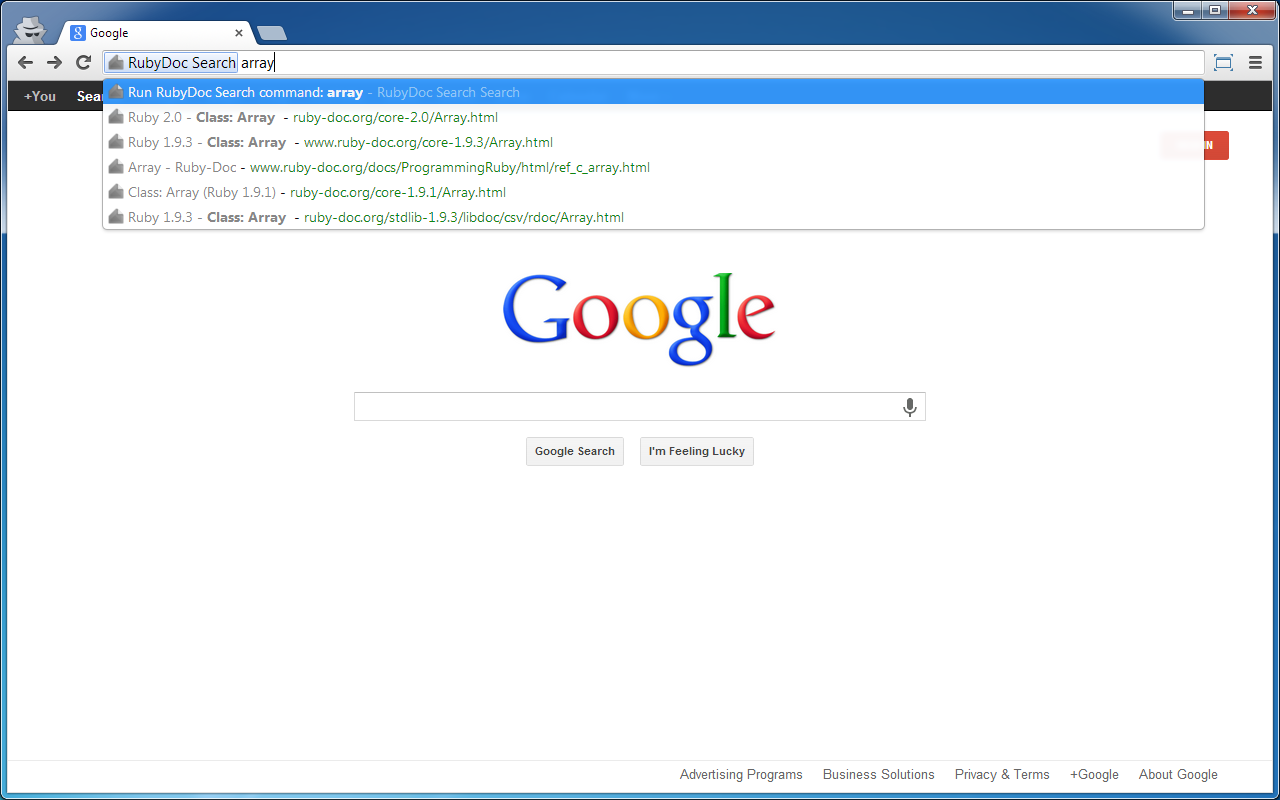The width and height of the screenshot is (1280, 800).
Task: Open the Chrome menu (hamburger icon)
Action: point(1255,62)
